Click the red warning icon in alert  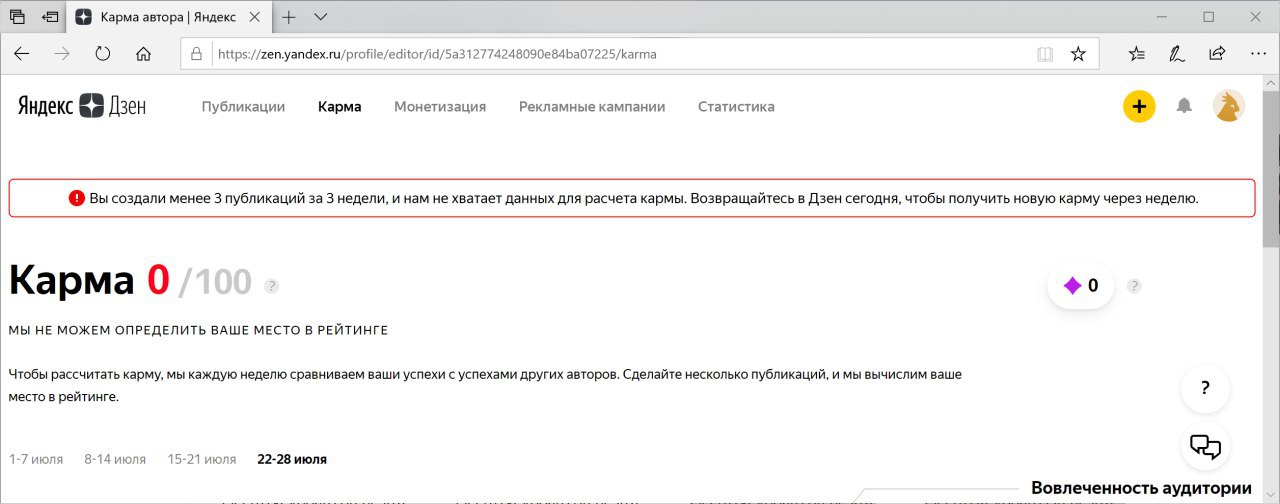pos(77,198)
